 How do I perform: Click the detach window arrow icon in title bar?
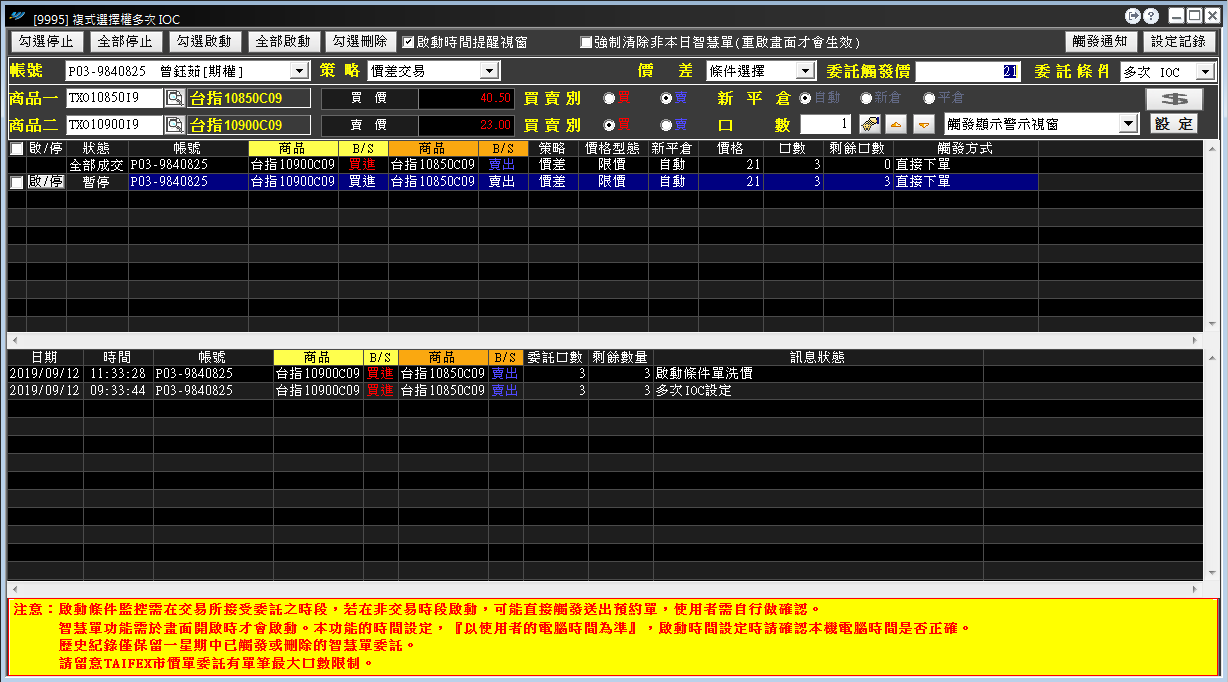coord(1133,16)
